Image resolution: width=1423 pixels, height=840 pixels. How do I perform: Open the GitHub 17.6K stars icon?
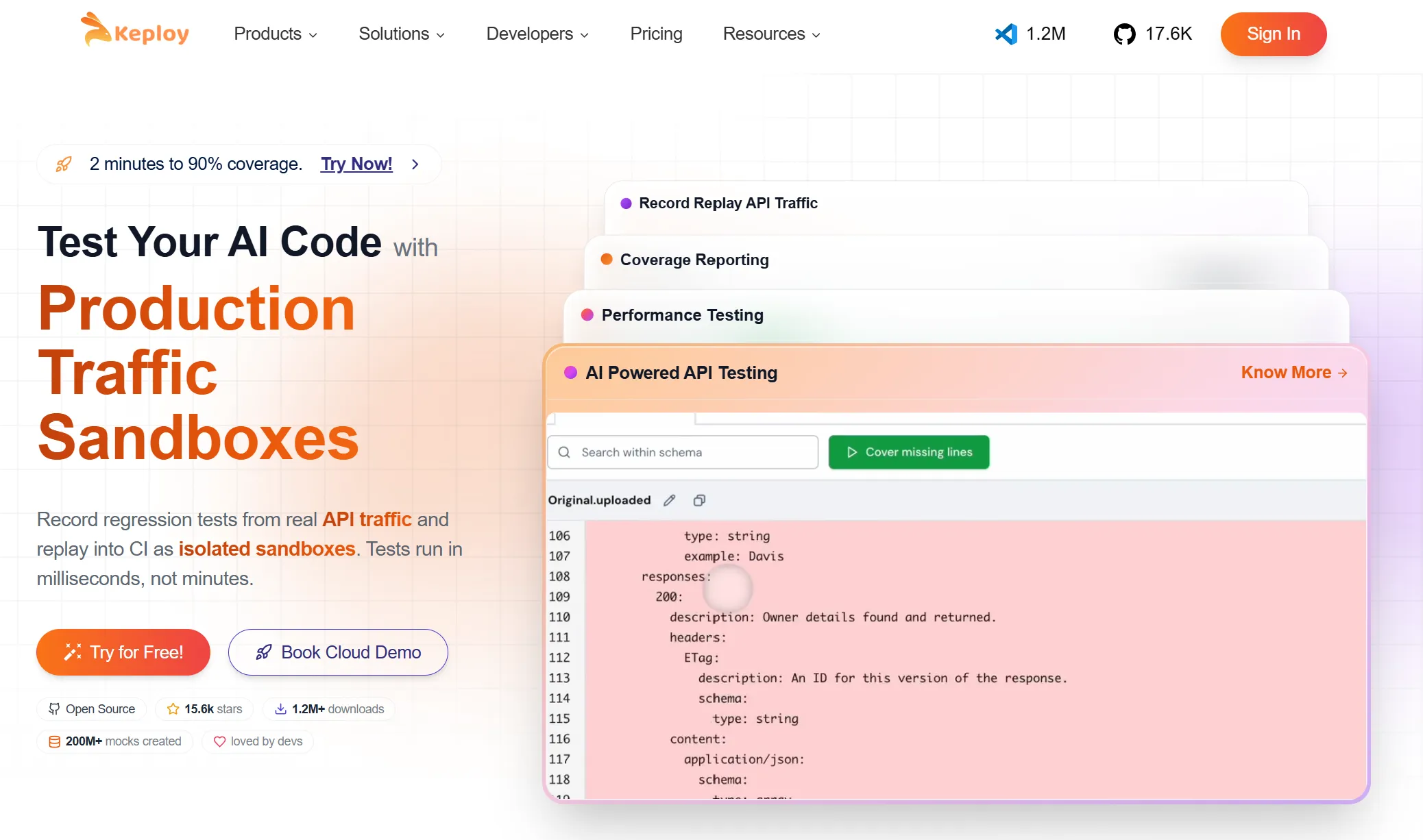[1124, 34]
